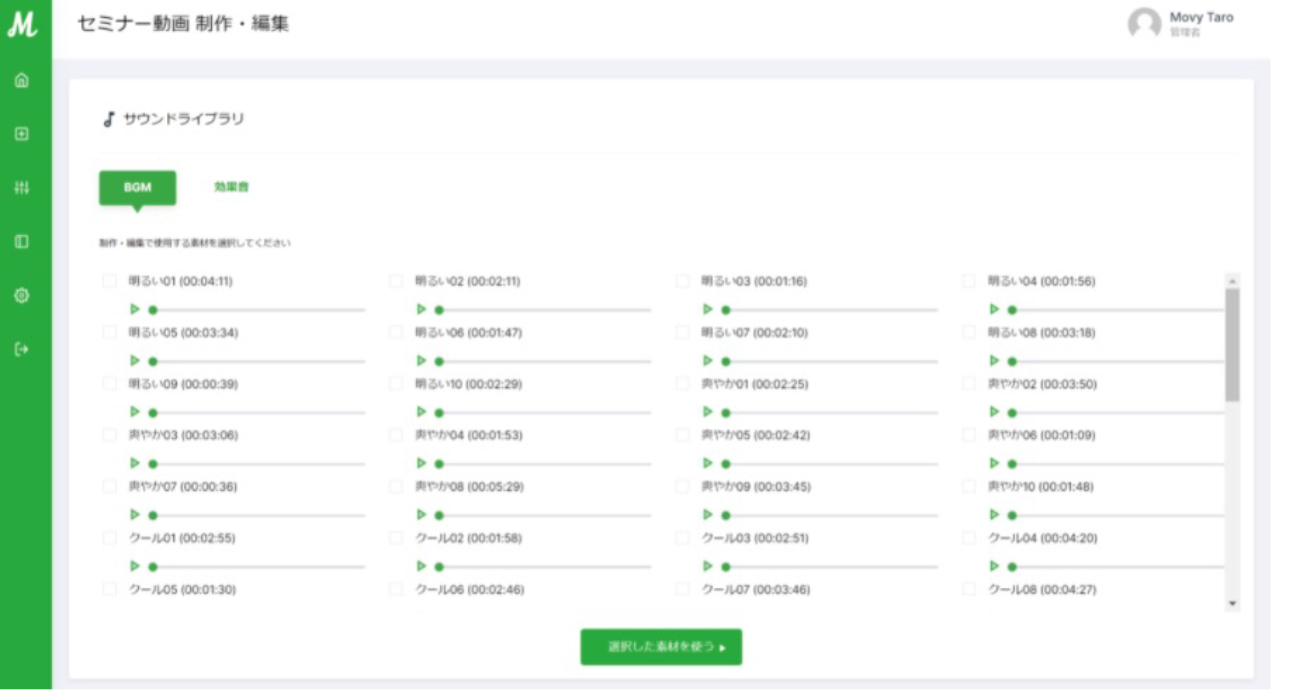Open the settings gear icon in sidebar
The width and height of the screenshot is (1302, 690).
(x=22, y=296)
